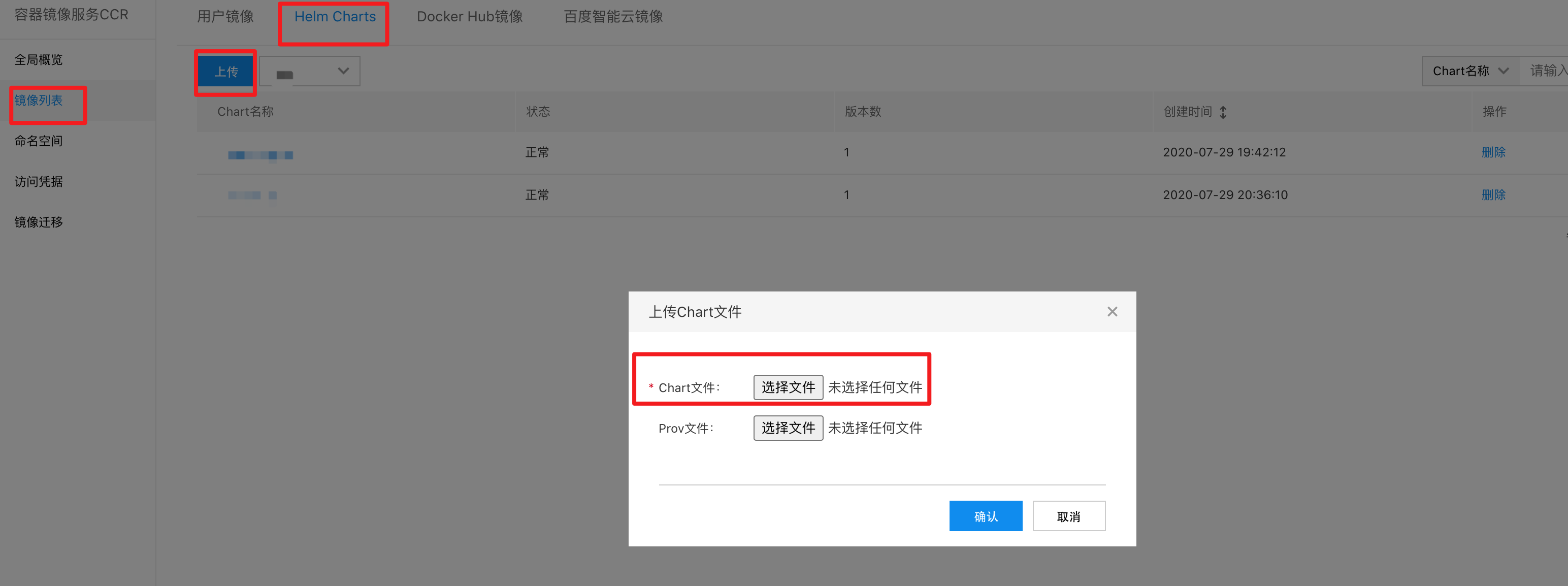
Task: Delete the chart created at 20:36:10
Action: tap(1493, 194)
